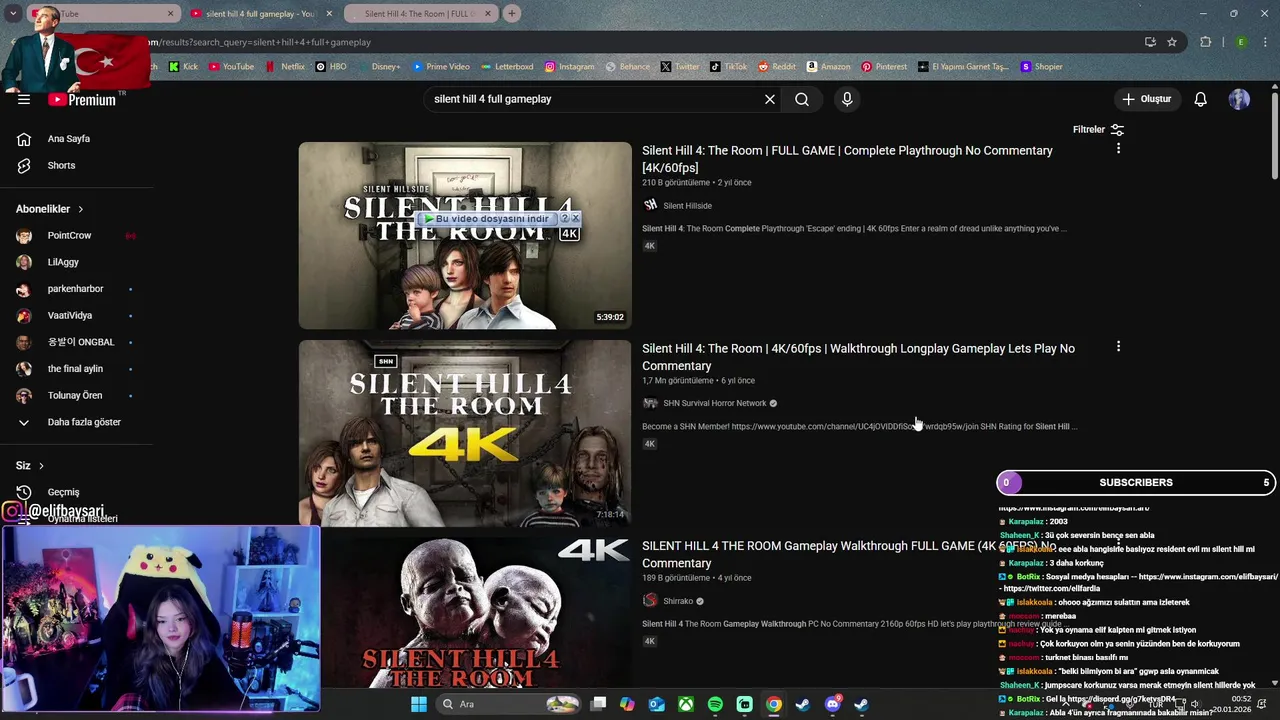1280x720 pixels.
Task: Play the yellow 4K SHN video thumbnail
Action: (x=465, y=433)
